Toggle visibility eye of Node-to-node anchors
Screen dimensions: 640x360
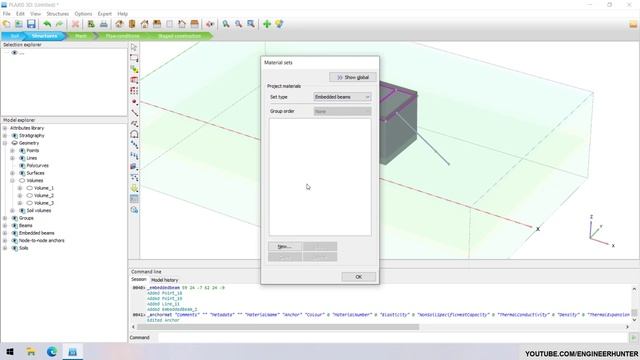pyautogui.click(x=15, y=240)
